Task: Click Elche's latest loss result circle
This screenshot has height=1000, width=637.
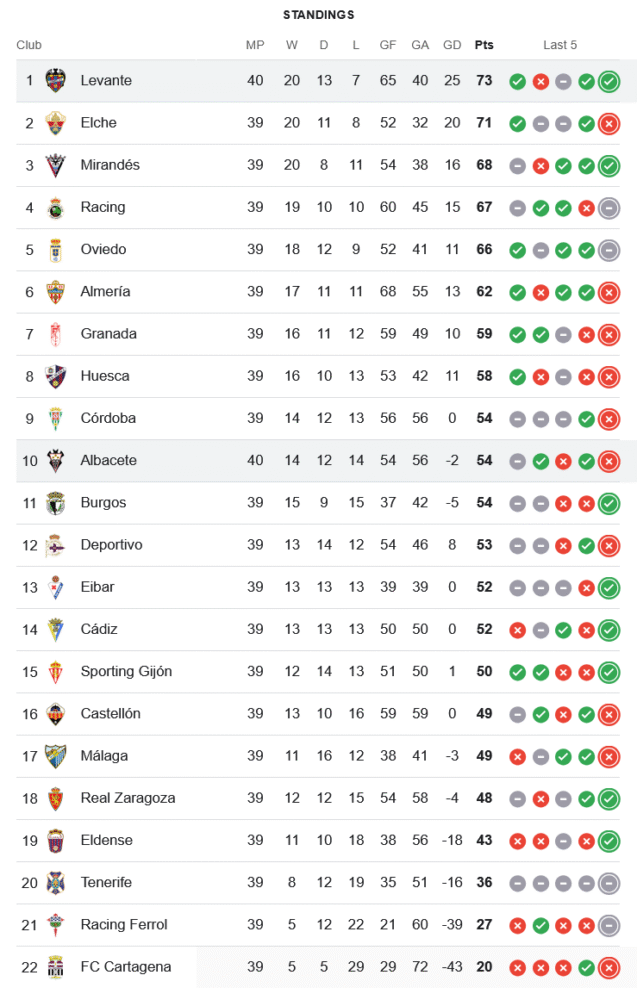Action: (x=609, y=124)
